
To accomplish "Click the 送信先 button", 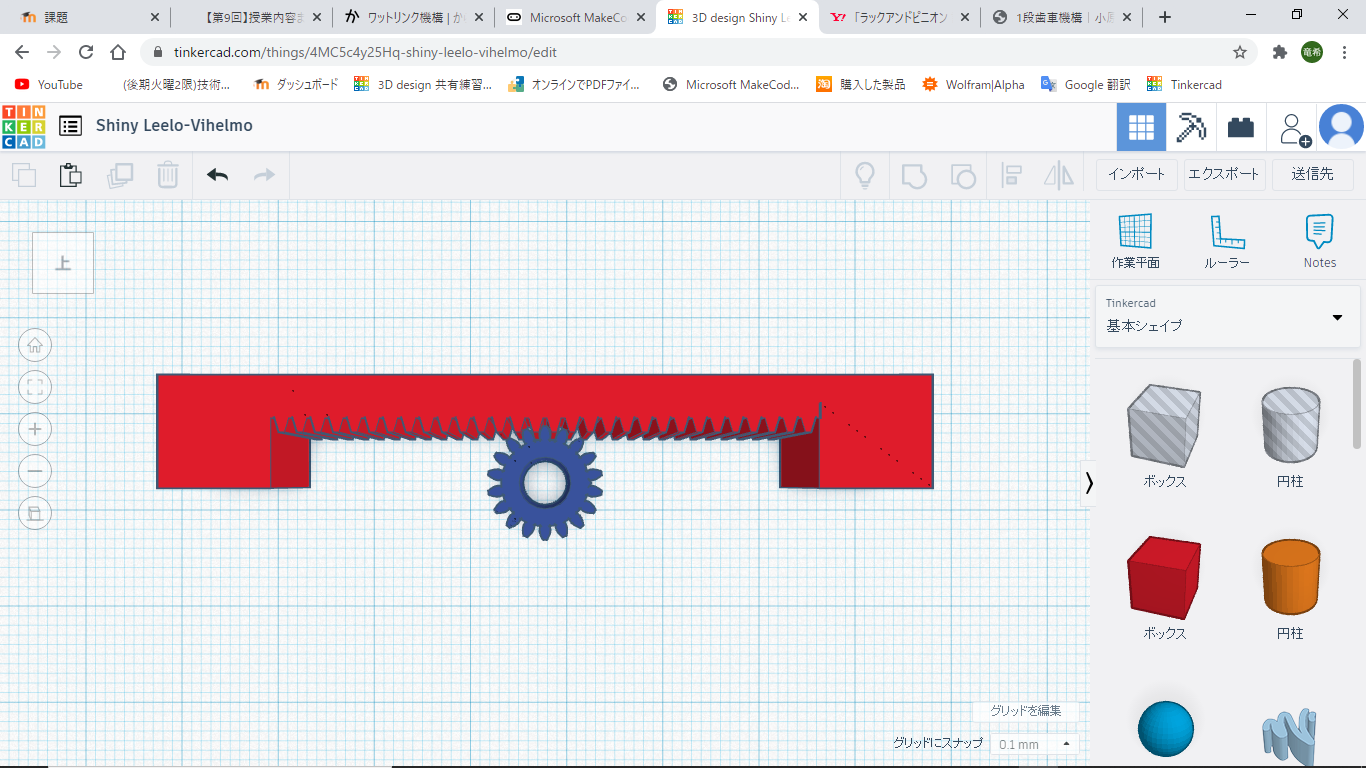I will (1312, 174).
